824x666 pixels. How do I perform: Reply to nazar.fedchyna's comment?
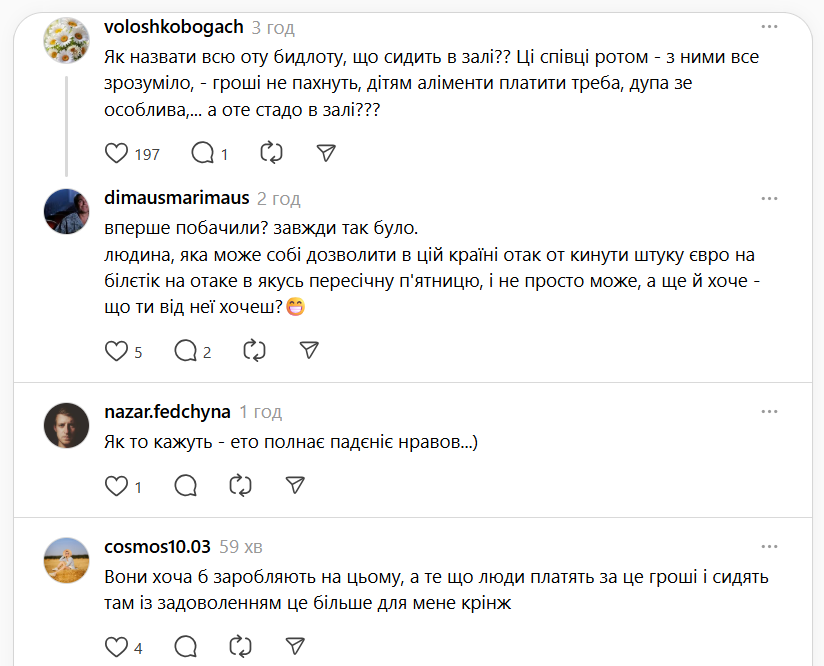point(186,486)
